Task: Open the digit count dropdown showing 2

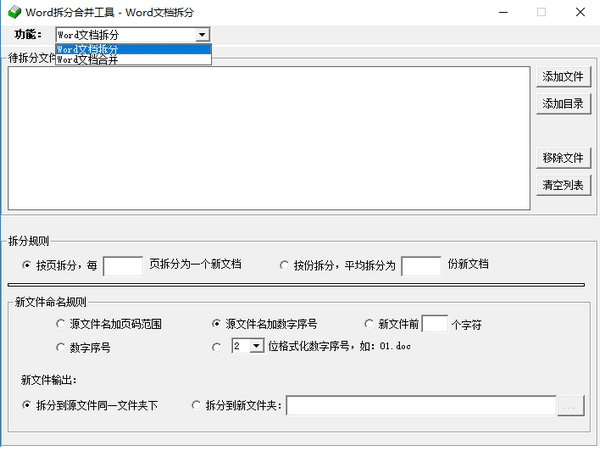Action: (x=256, y=346)
